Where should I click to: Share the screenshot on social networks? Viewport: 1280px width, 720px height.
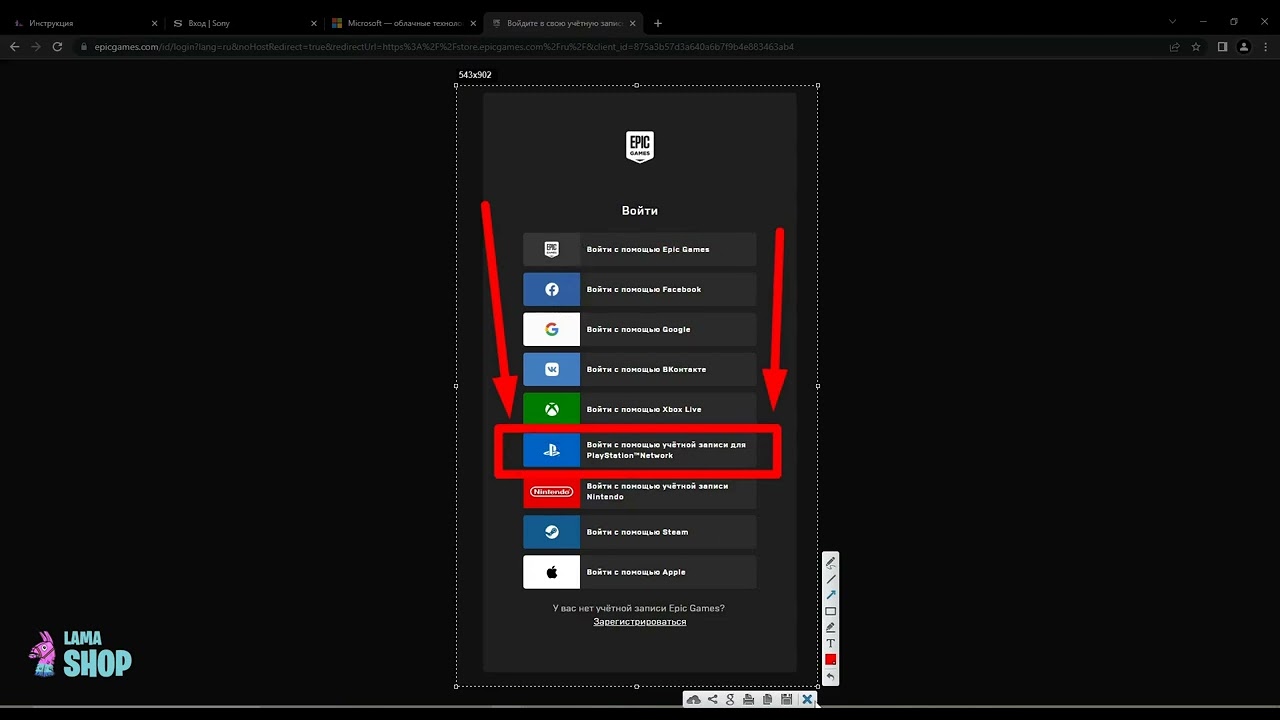712,699
